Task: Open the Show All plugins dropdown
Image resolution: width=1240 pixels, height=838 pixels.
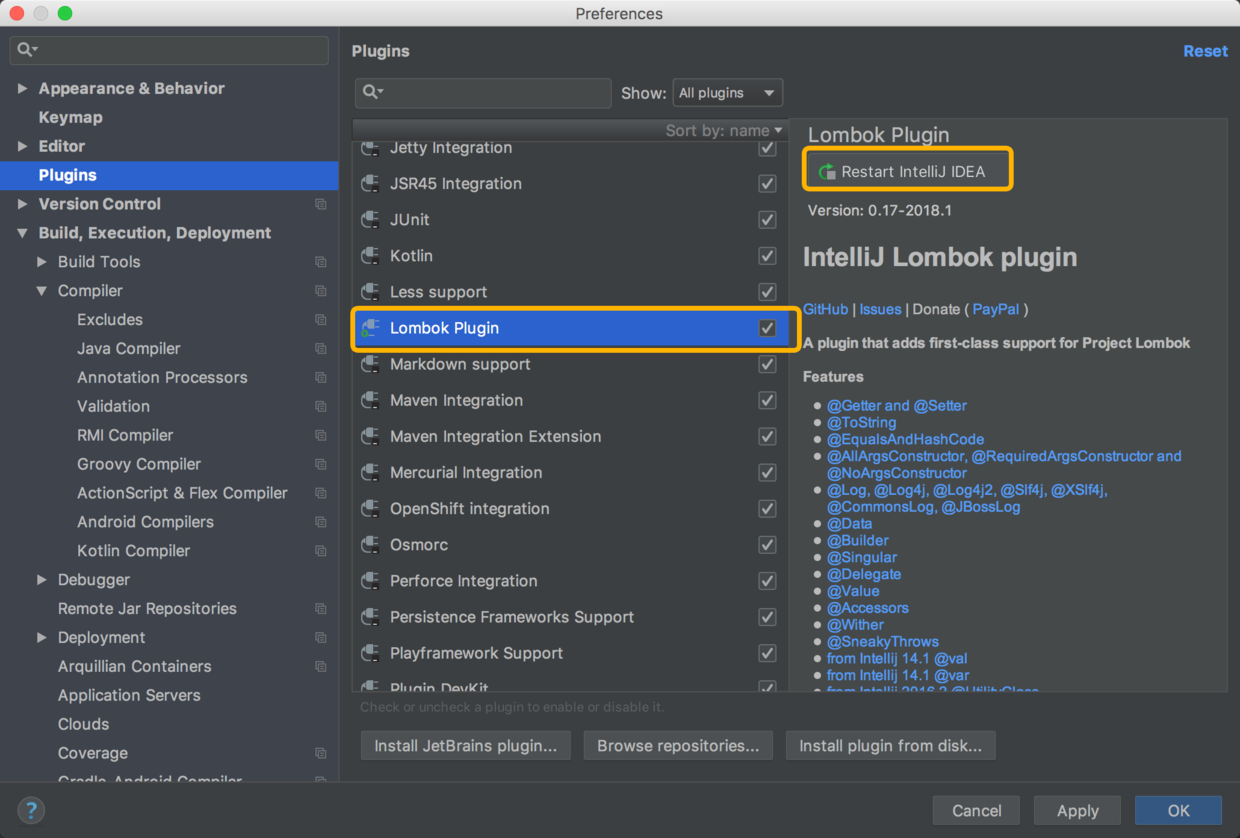Action: click(728, 93)
